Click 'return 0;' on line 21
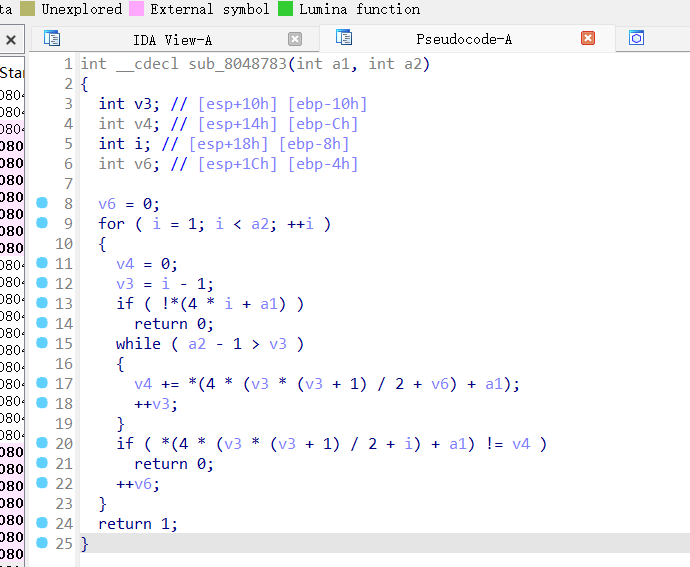Viewport: 690px width, 567px height. [x=174, y=464]
